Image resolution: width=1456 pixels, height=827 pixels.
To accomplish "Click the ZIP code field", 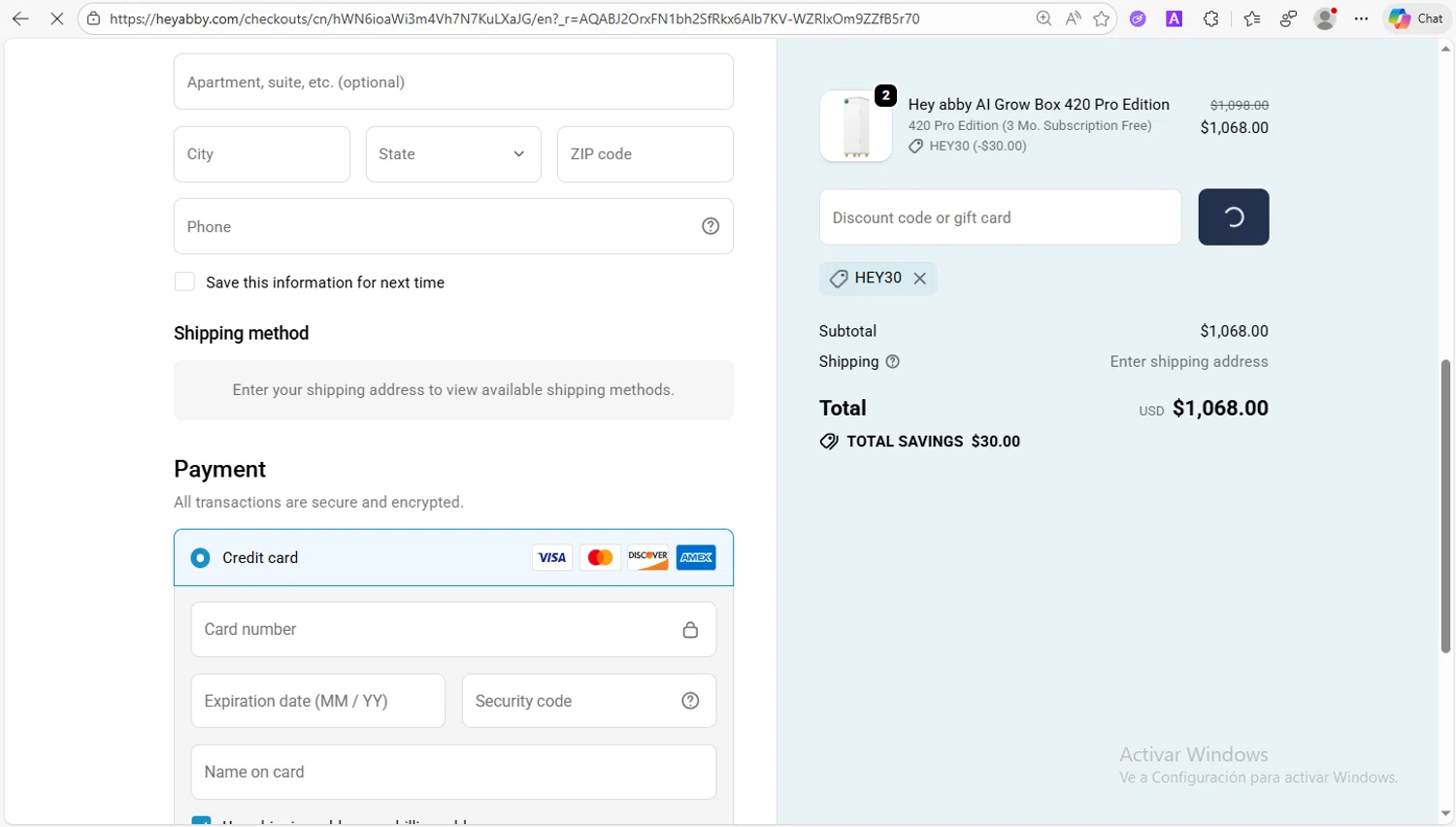I will click(645, 154).
